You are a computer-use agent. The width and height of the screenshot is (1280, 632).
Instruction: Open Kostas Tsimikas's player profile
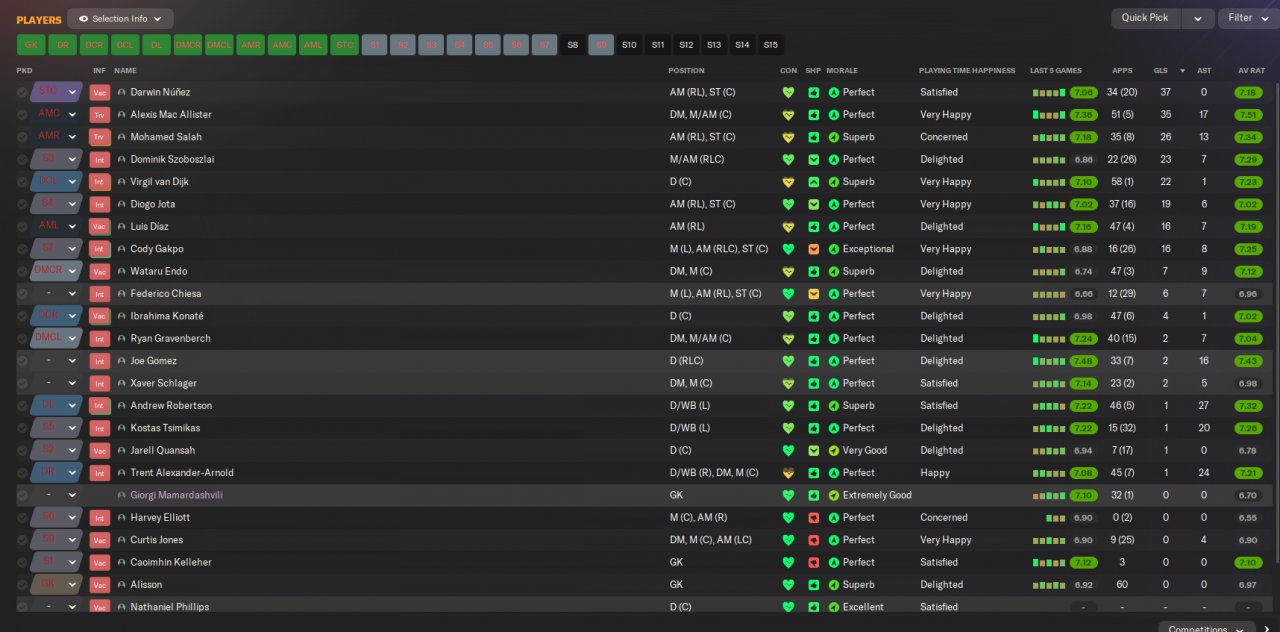165,428
